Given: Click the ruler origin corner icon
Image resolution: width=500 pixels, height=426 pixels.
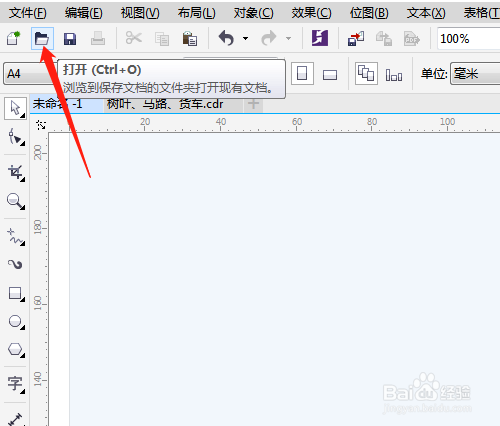Looking at the screenshot, I should [x=41, y=125].
